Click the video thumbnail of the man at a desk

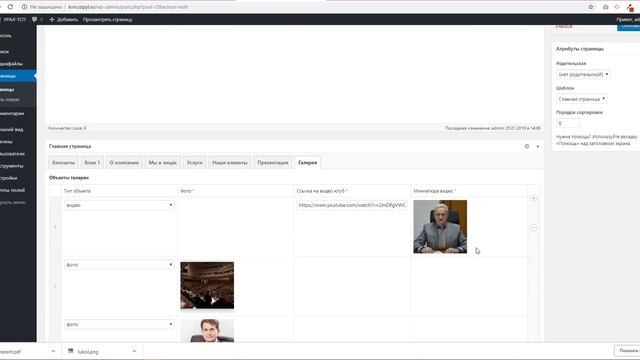440,227
